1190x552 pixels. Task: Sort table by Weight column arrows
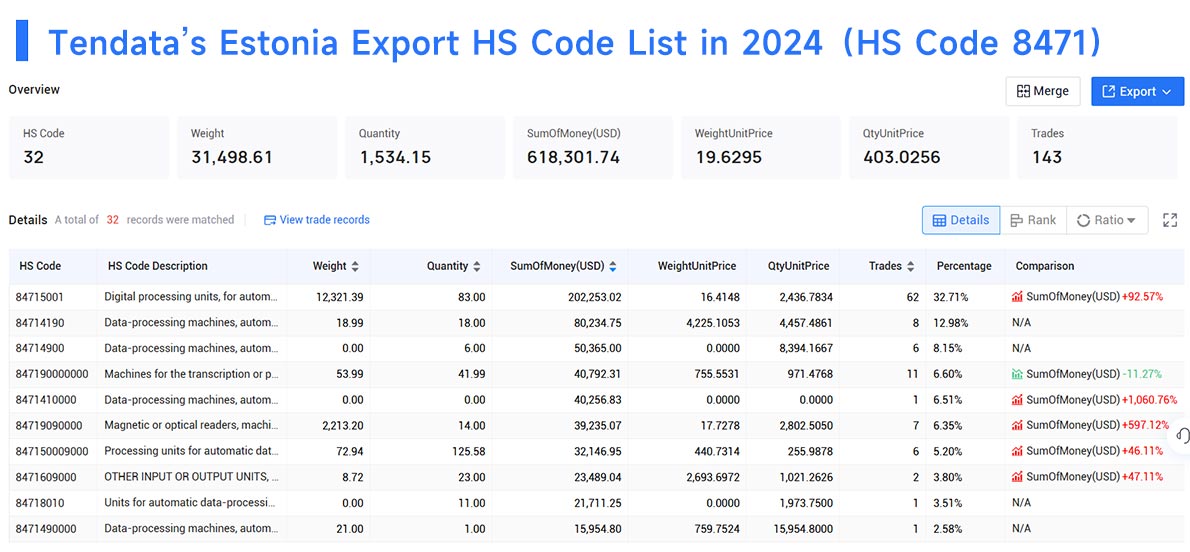click(354, 267)
